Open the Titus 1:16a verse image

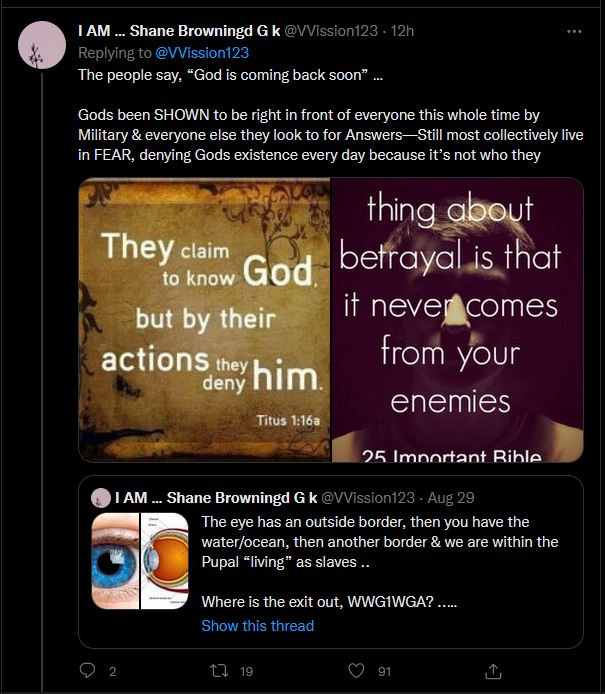point(204,320)
